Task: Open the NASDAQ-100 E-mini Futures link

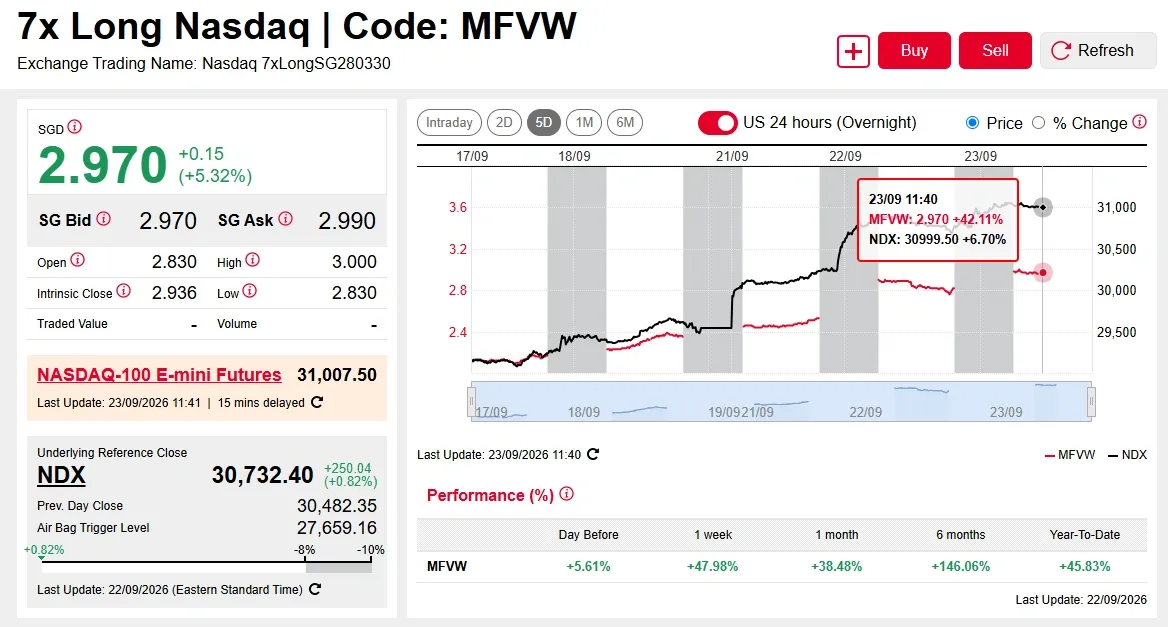Action: pos(159,375)
